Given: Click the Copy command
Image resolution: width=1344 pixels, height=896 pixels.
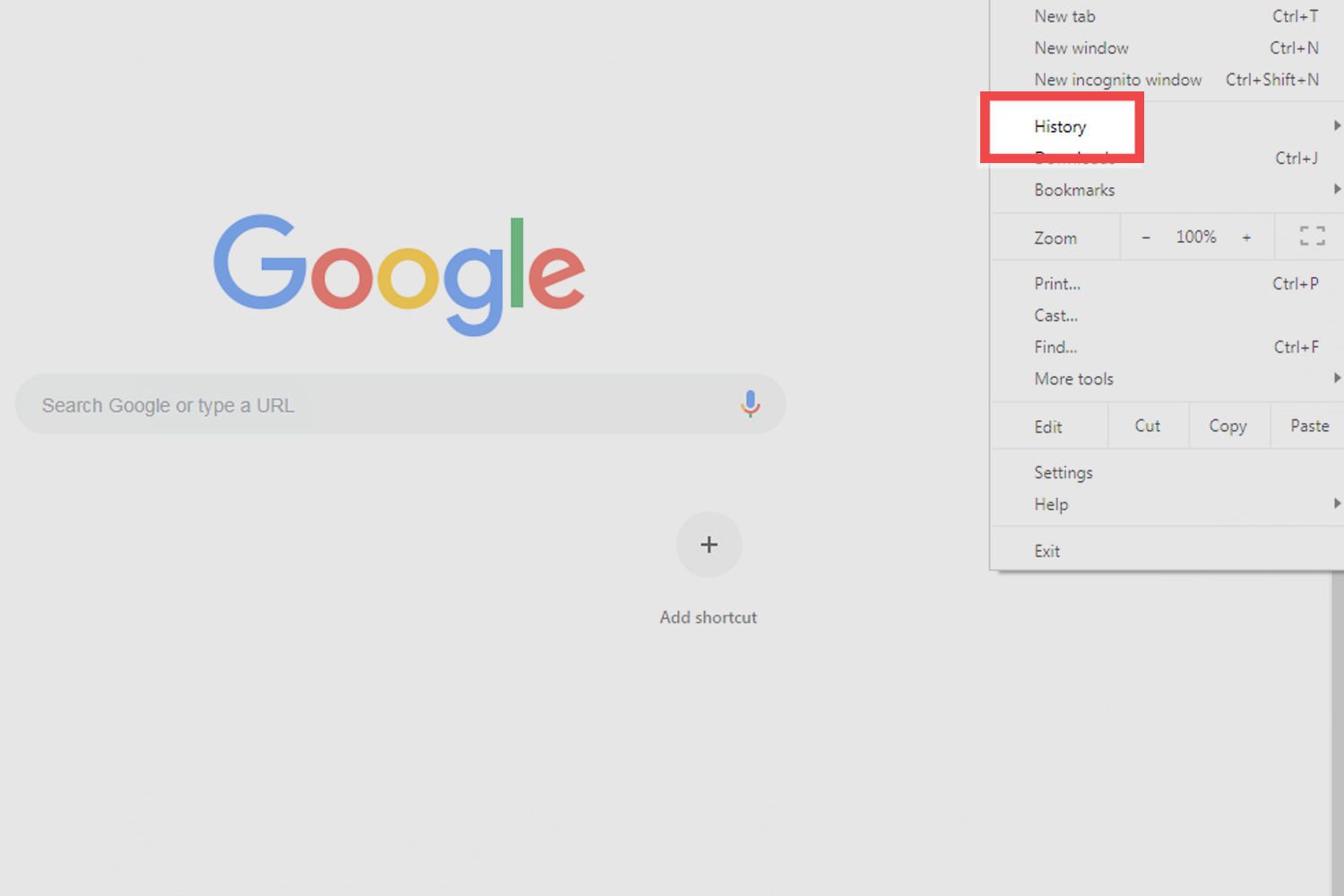Looking at the screenshot, I should [1228, 426].
